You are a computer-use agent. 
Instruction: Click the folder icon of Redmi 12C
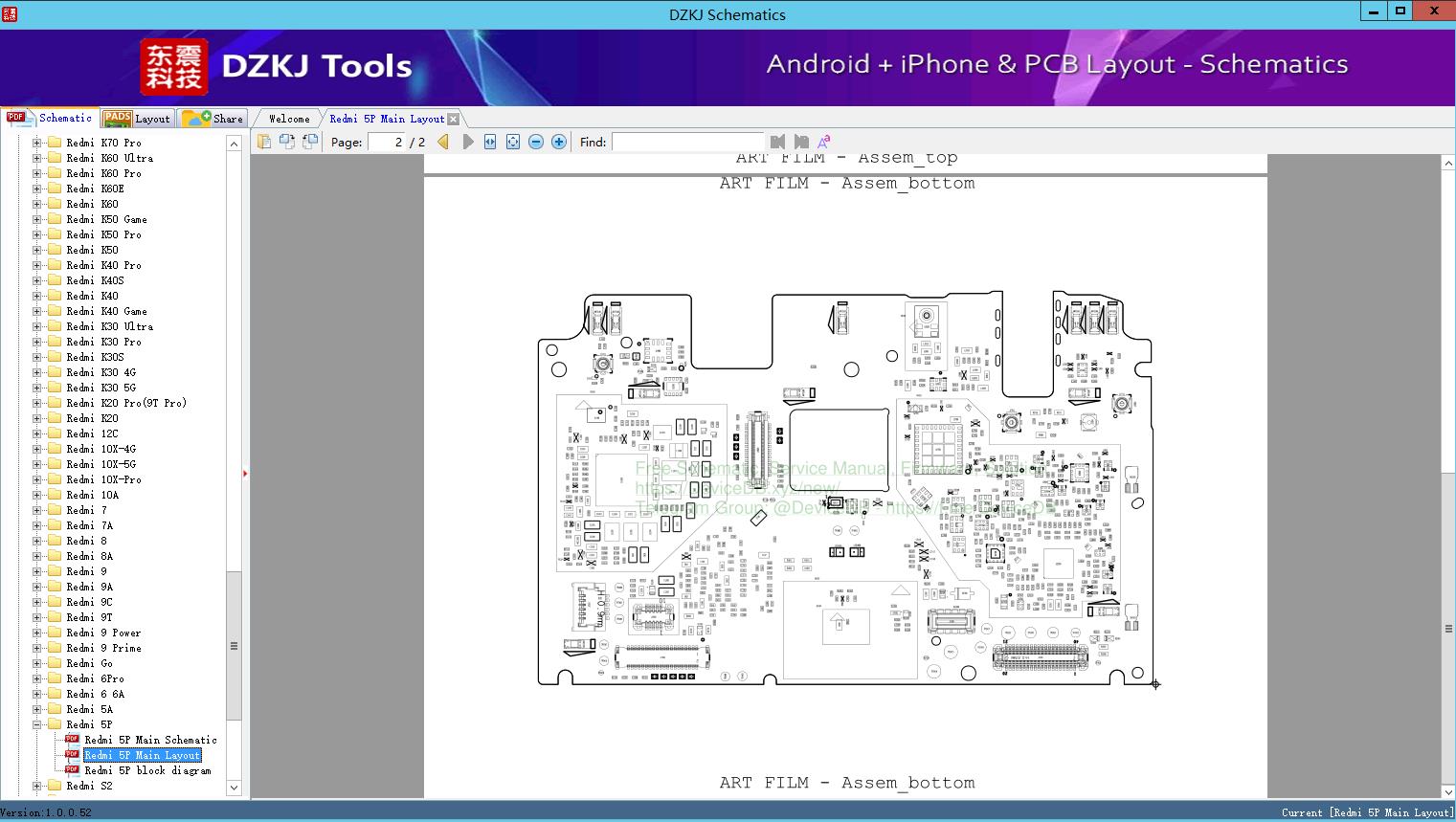click(55, 433)
